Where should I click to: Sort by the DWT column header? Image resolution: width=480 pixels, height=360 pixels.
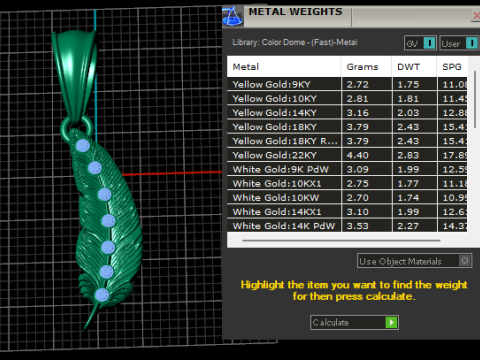pyautogui.click(x=414, y=67)
